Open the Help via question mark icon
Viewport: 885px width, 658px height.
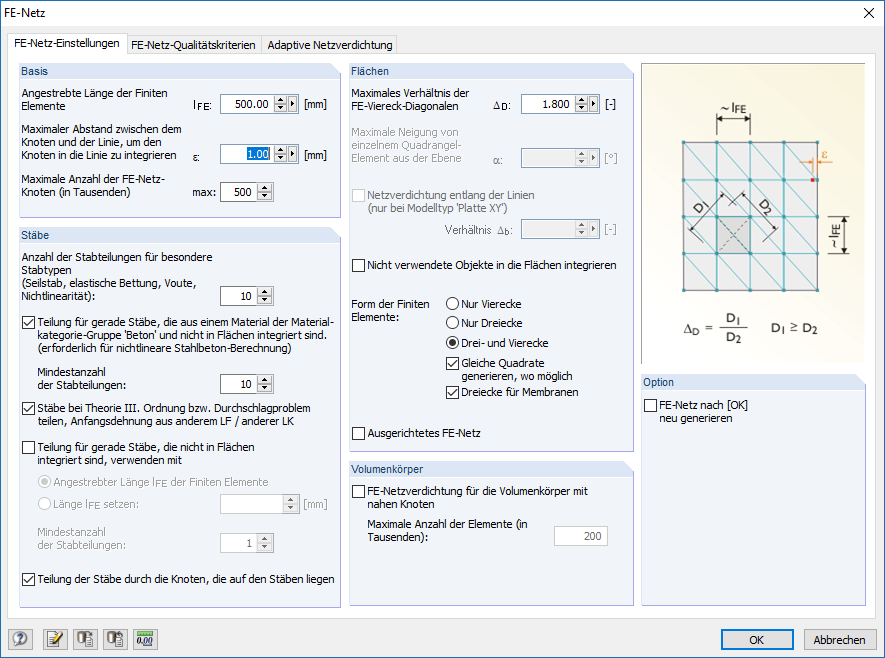click(18, 639)
